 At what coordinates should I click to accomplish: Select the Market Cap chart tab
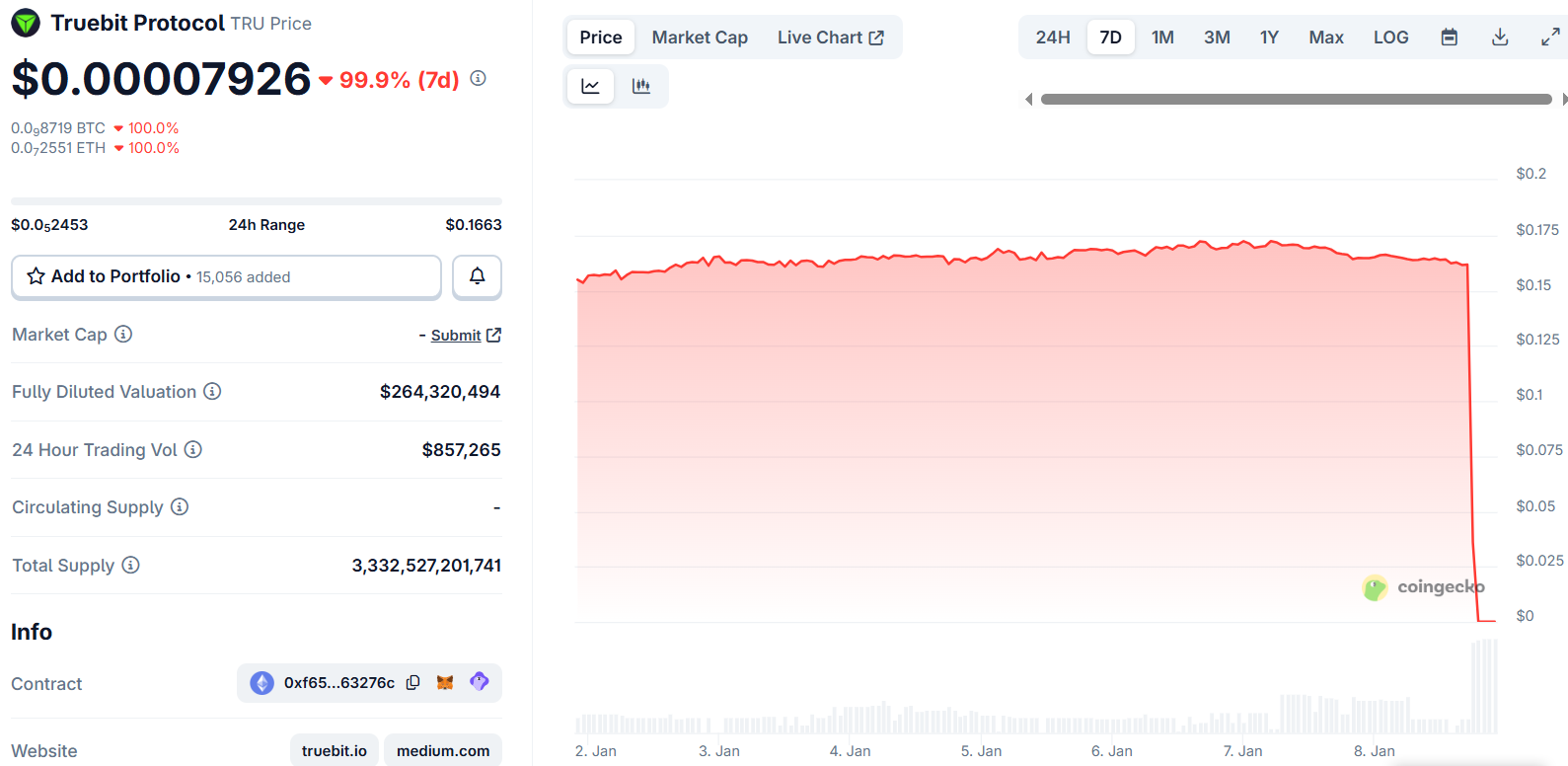(700, 38)
